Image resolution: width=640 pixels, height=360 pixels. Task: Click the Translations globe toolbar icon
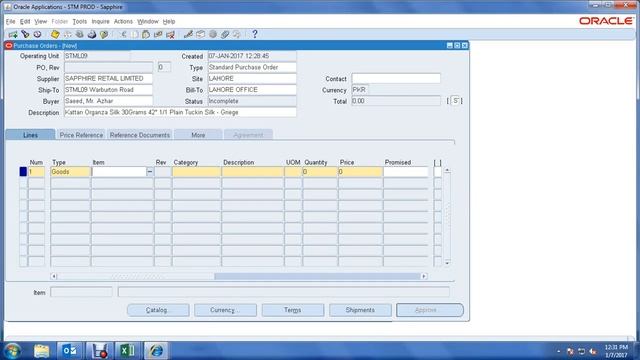[x=213, y=34]
